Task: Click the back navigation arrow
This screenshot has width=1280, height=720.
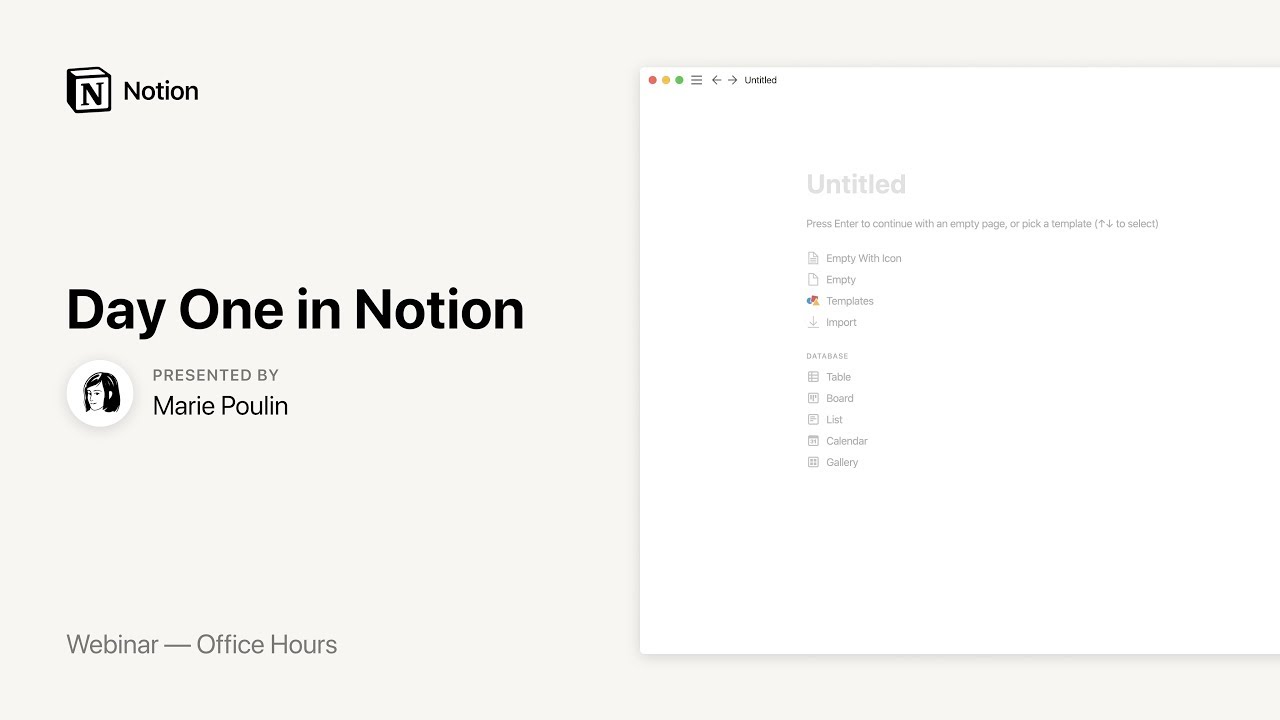Action: pos(716,80)
